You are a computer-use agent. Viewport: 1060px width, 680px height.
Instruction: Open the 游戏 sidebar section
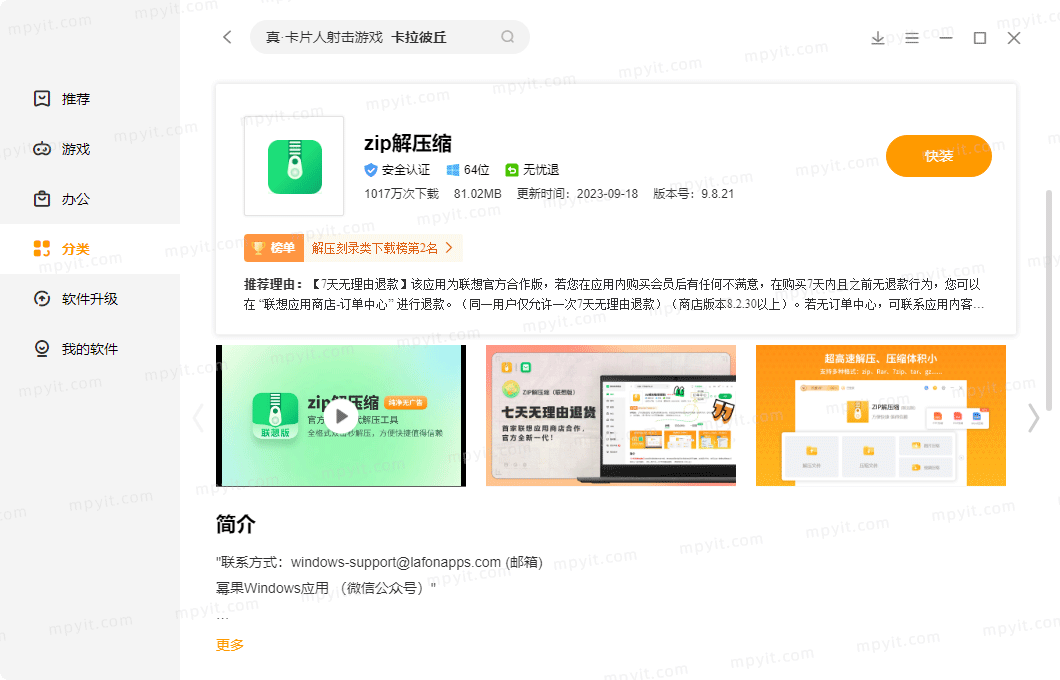click(x=90, y=149)
